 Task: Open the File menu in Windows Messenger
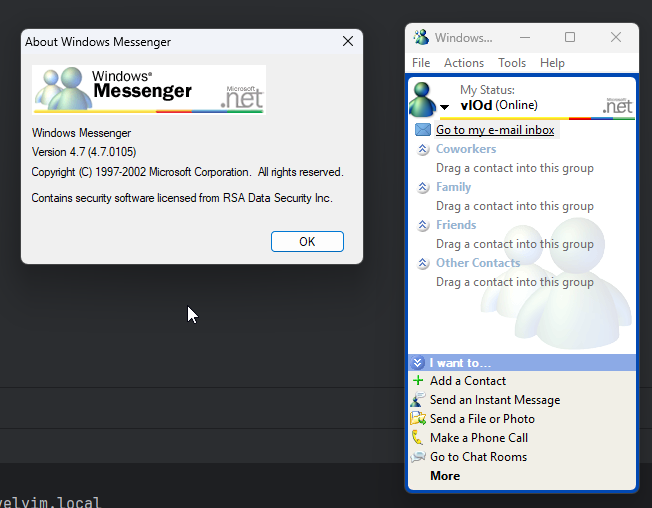pos(421,63)
